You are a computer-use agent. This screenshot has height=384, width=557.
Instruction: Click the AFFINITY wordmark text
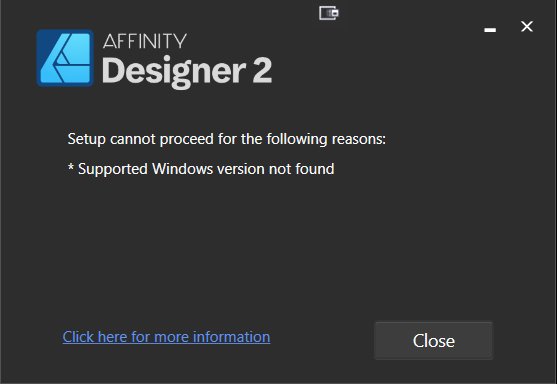click(x=145, y=41)
